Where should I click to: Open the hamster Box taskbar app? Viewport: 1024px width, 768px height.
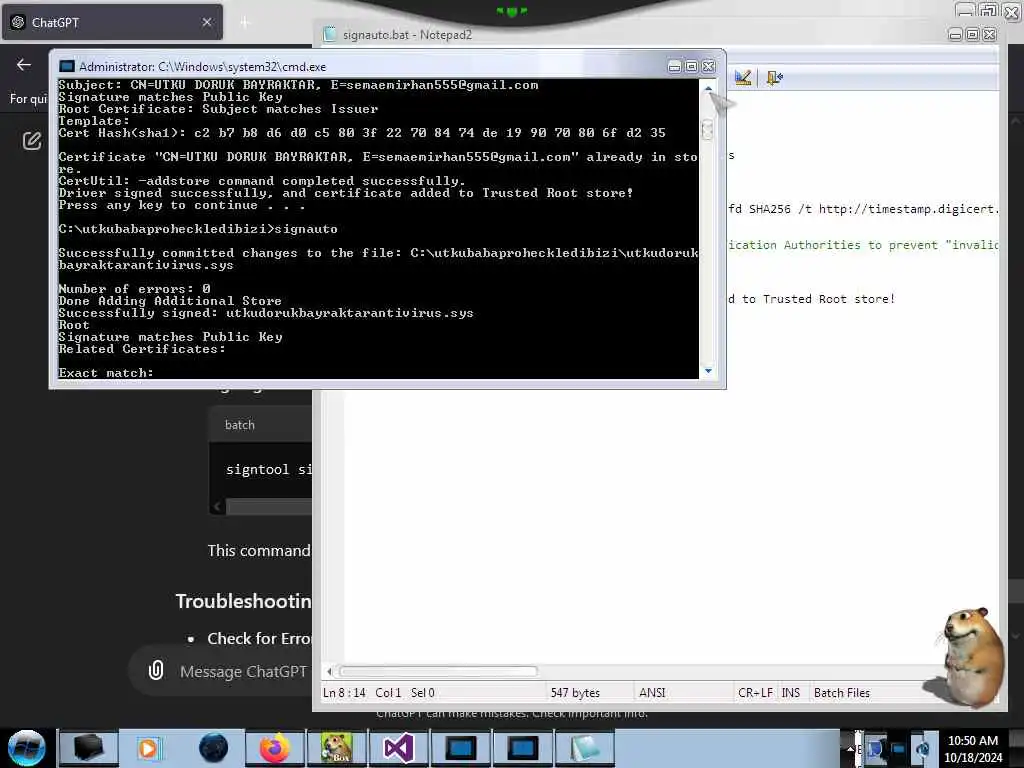click(337, 748)
